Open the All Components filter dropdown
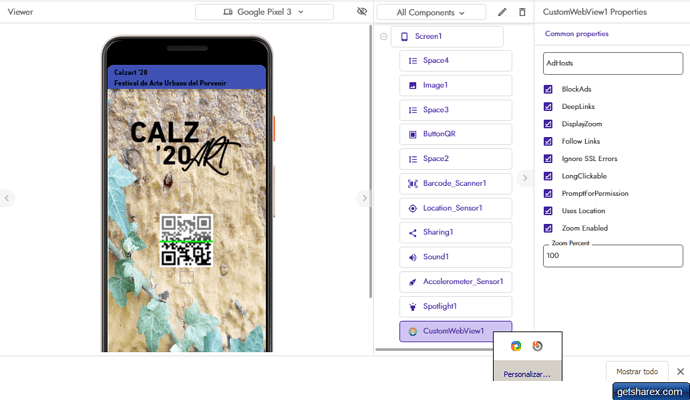690x400 pixels. click(431, 12)
